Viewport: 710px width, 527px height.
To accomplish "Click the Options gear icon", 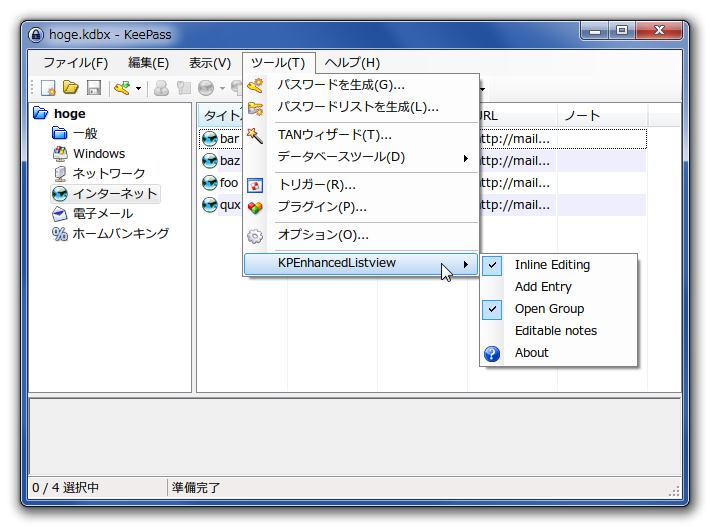I will 255,235.
